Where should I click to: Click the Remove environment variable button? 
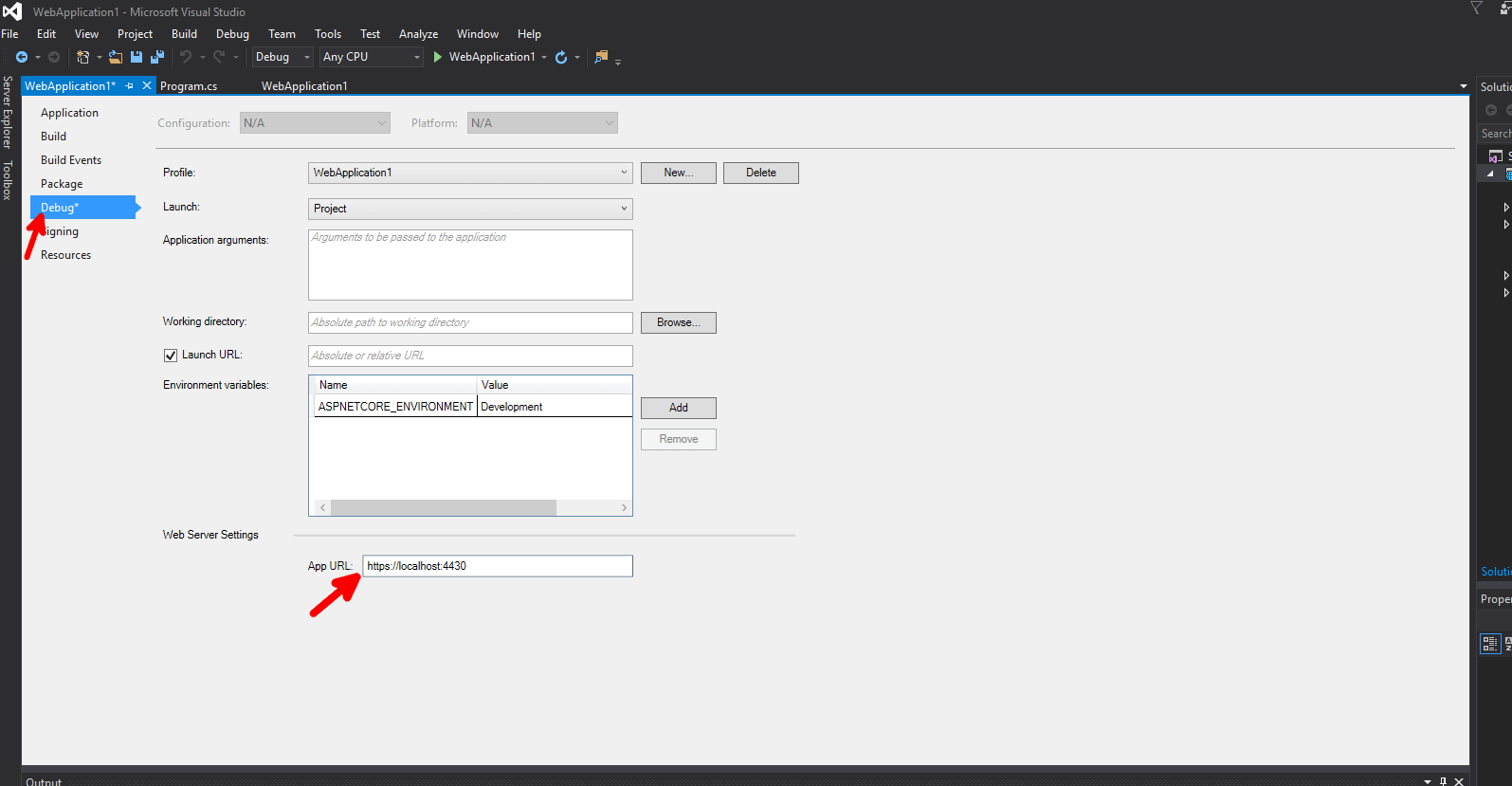(x=679, y=439)
